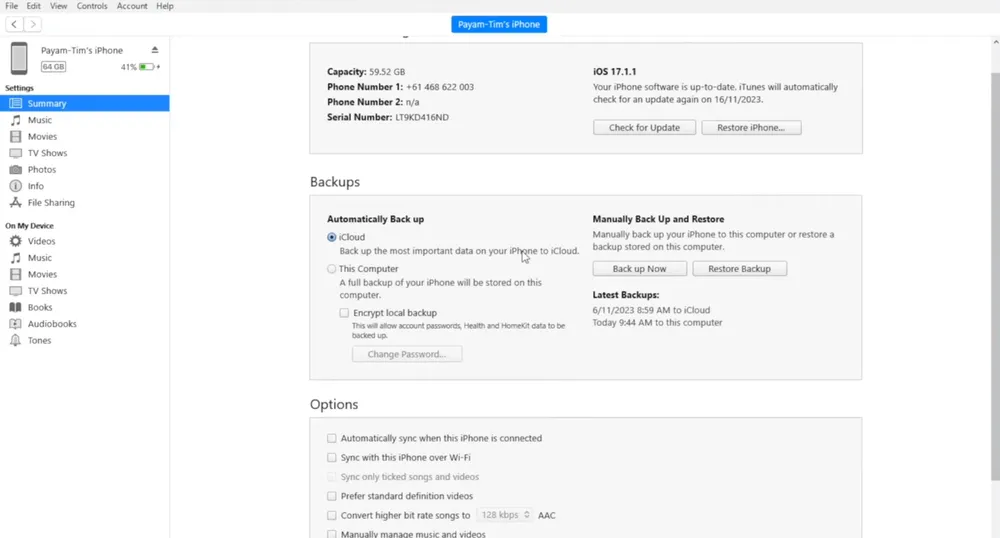Eject Payam-Tim's iPhone
This screenshot has width=1000, height=538.
[154, 50]
